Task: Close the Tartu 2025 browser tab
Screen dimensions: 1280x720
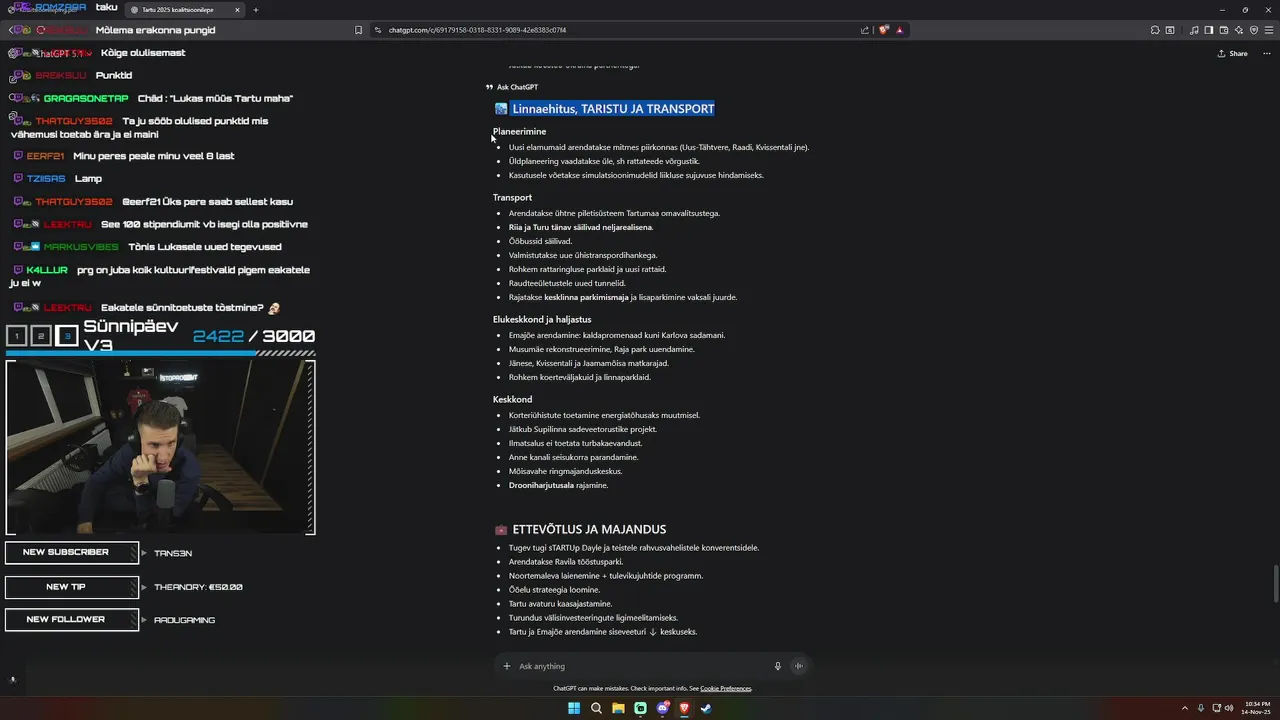Action: click(x=237, y=10)
